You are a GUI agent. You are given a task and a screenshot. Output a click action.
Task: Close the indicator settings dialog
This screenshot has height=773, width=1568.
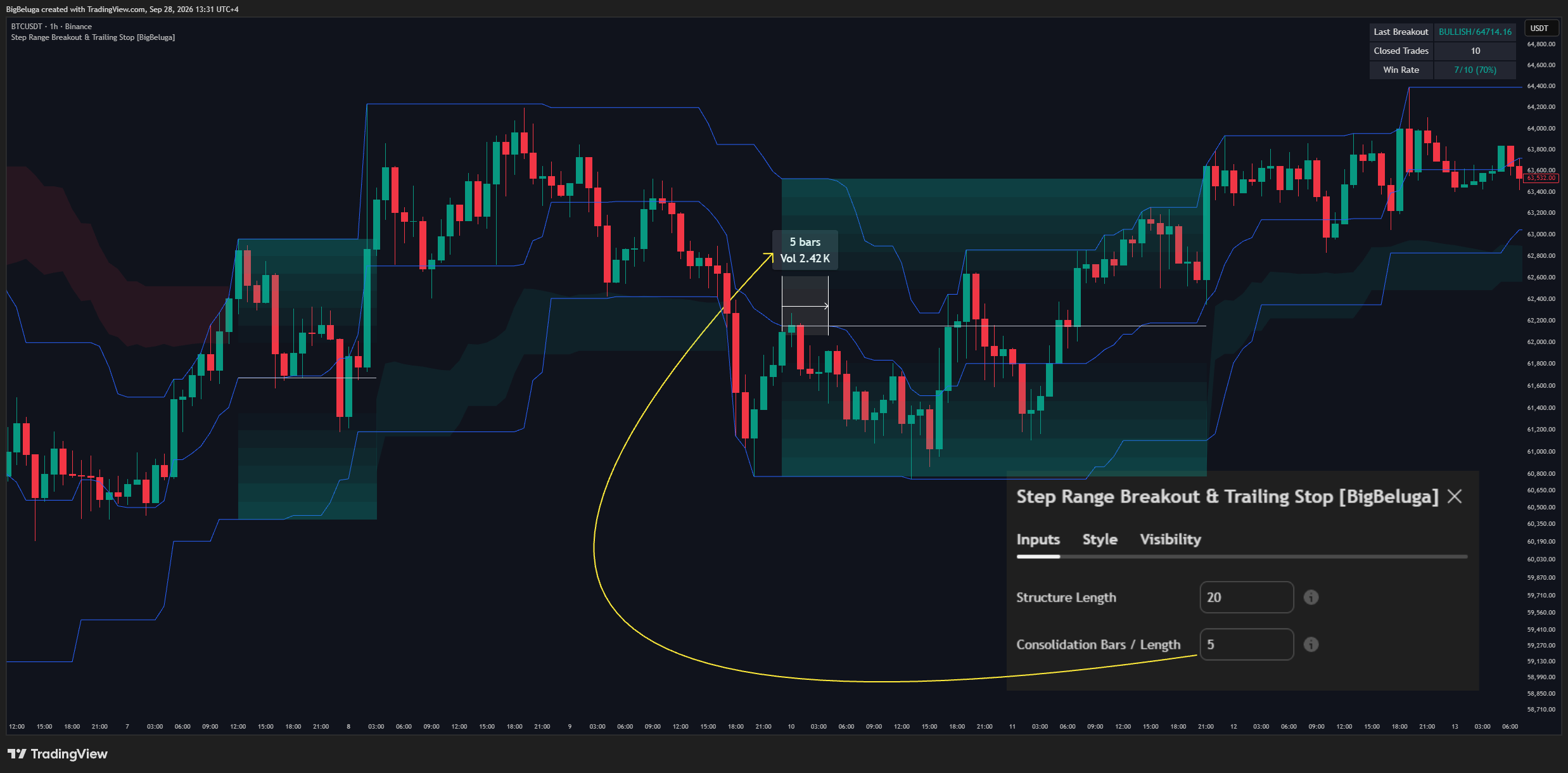(1455, 497)
